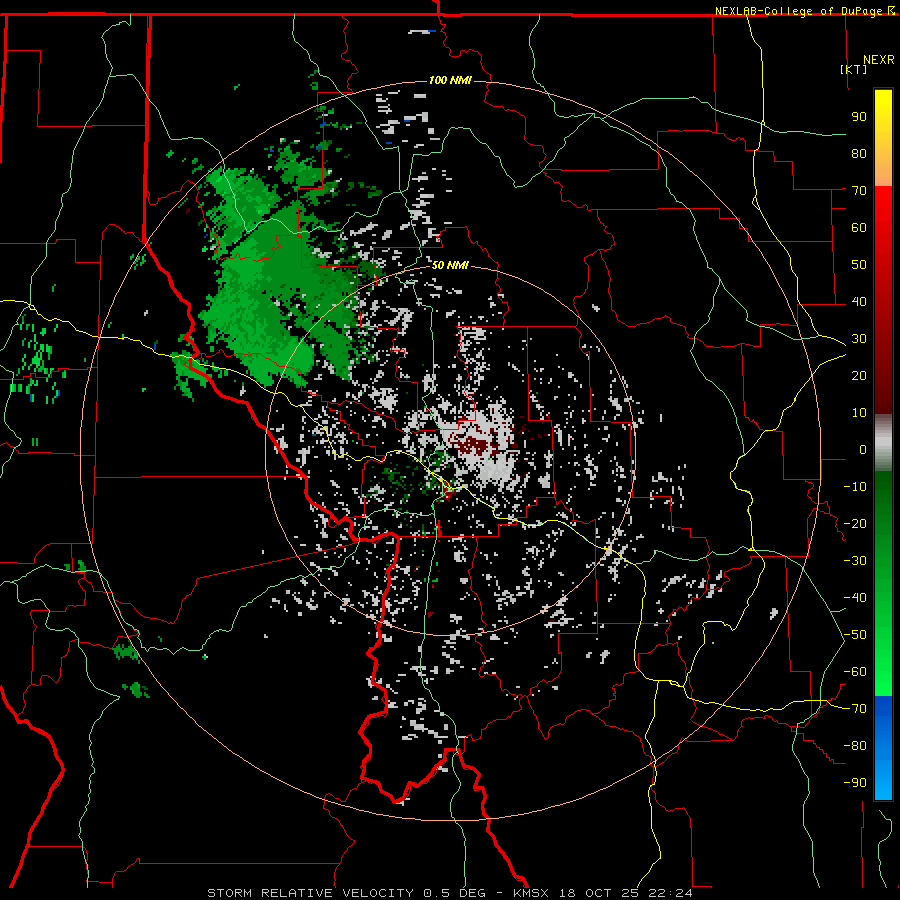Click the -90 value on the velocity scale

pyautogui.click(x=855, y=783)
